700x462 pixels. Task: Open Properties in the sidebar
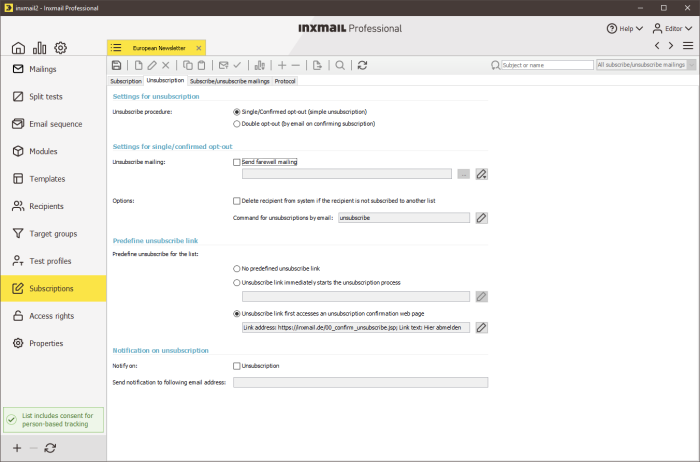pyautogui.click(x=54, y=343)
